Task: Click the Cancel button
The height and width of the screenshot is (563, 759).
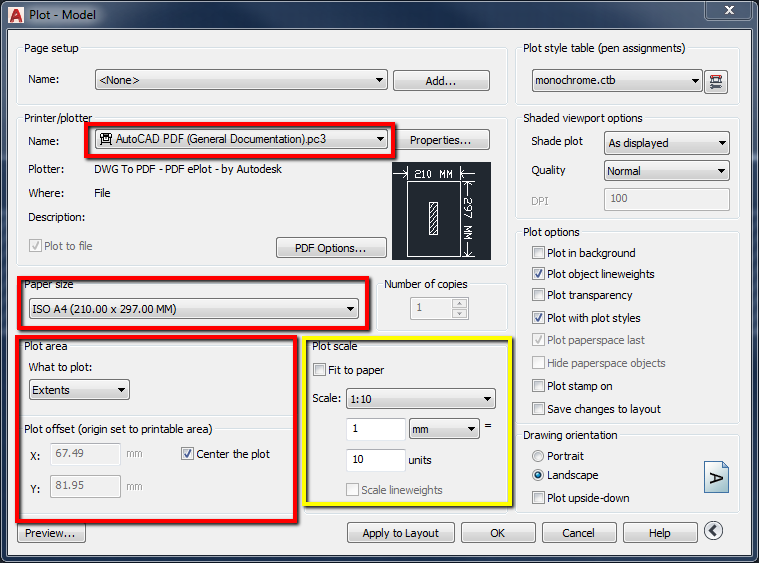Action: coord(579,533)
